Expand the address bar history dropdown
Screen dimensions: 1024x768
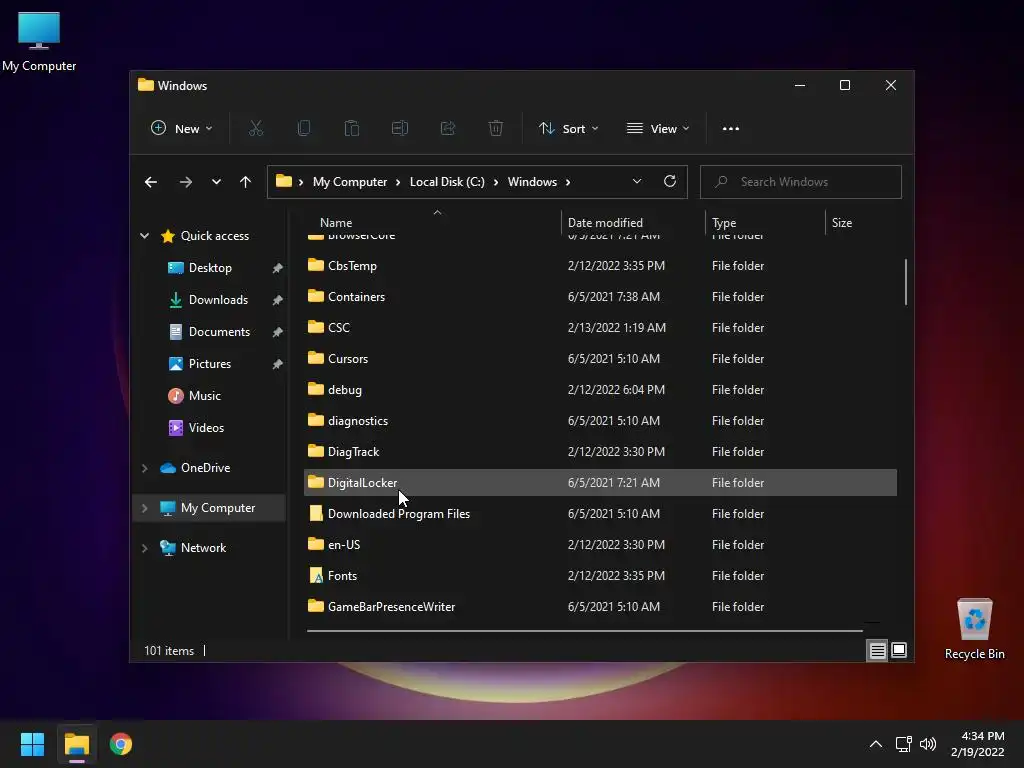(x=637, y=182)
